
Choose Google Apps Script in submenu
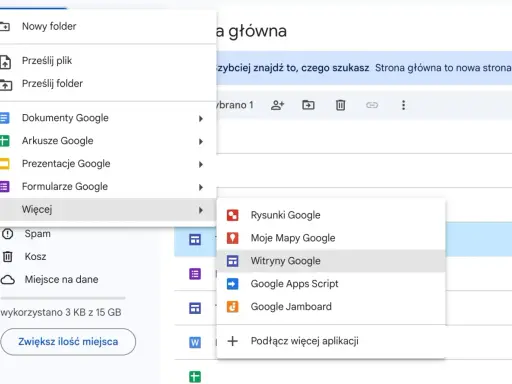pos(331,284)
